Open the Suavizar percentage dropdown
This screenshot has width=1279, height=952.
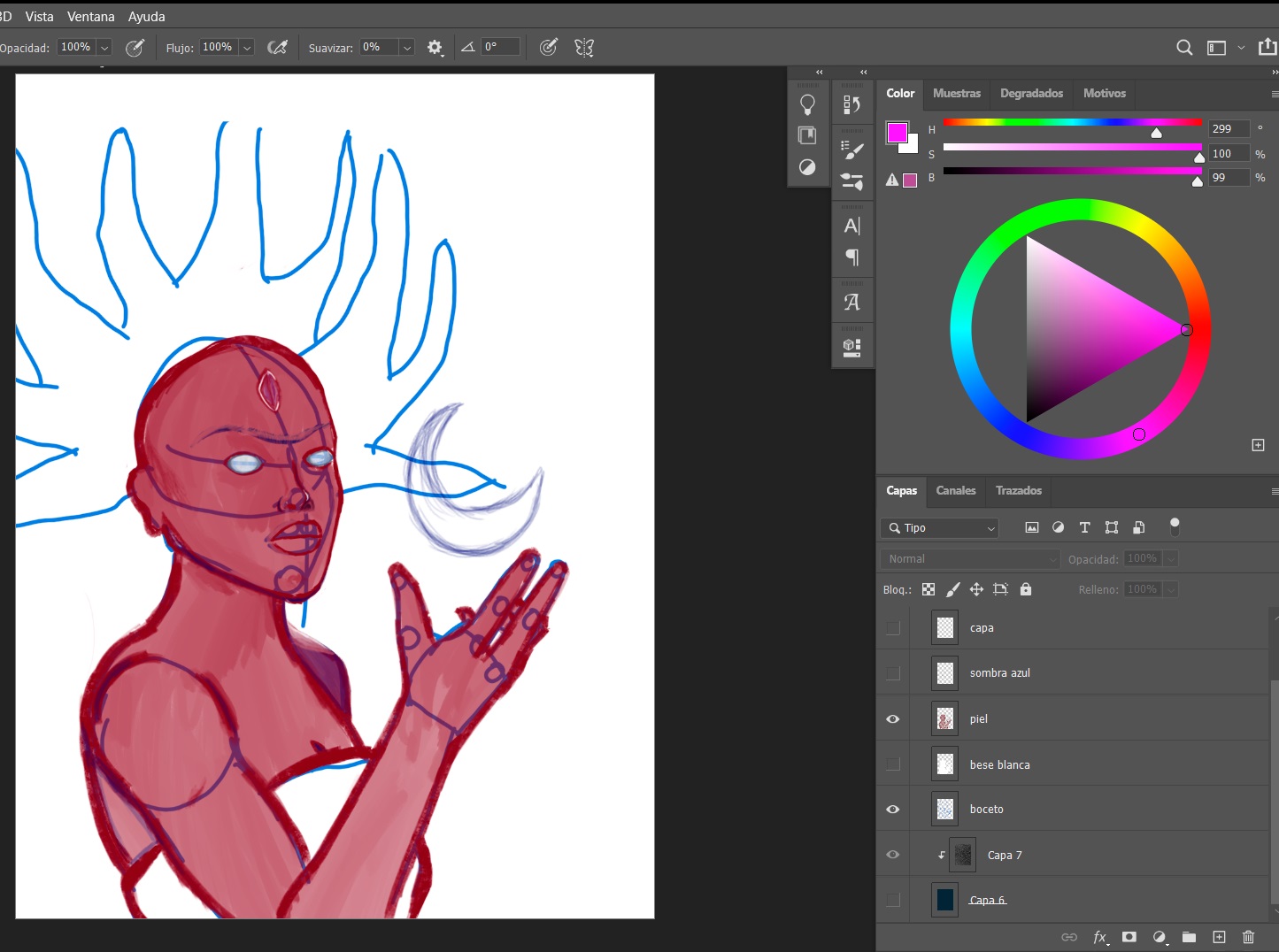407,48
